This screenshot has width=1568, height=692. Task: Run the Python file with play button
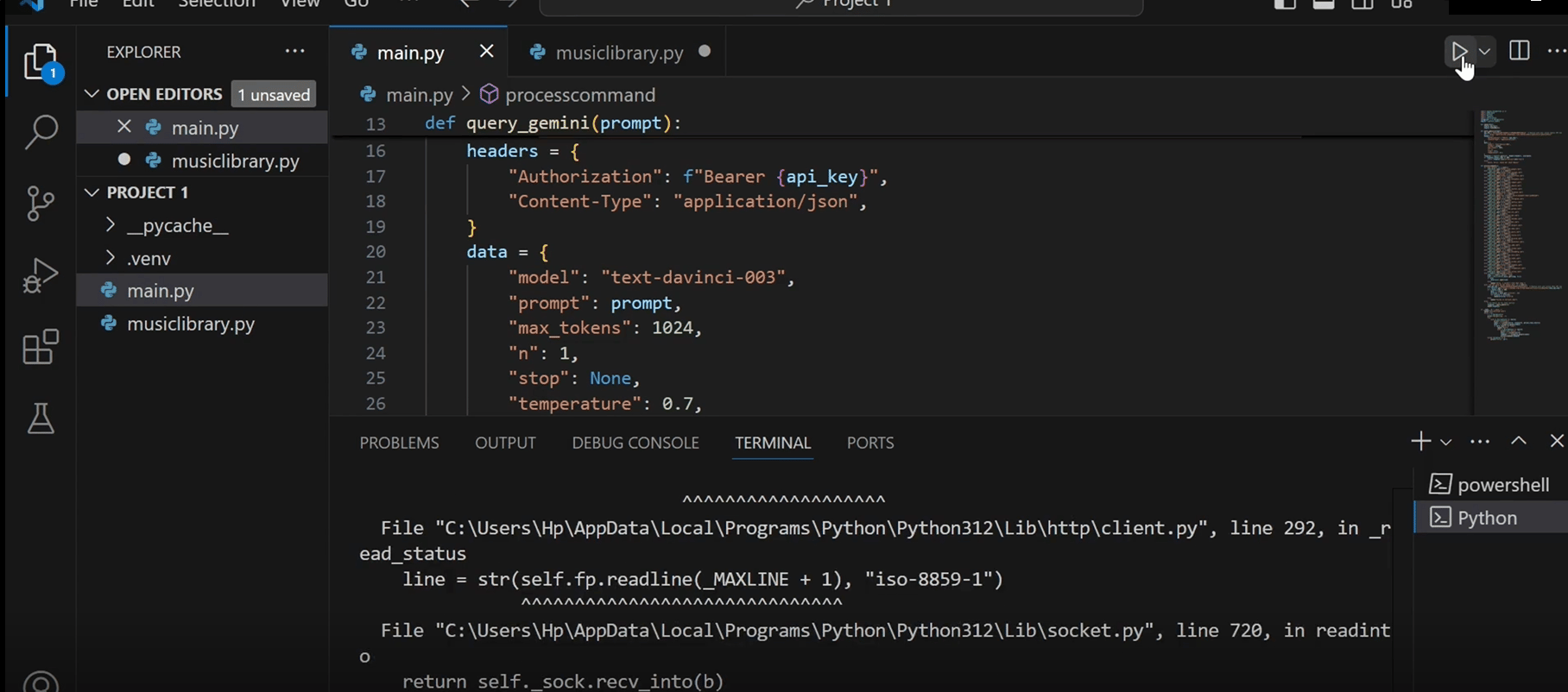point(1458,52)
